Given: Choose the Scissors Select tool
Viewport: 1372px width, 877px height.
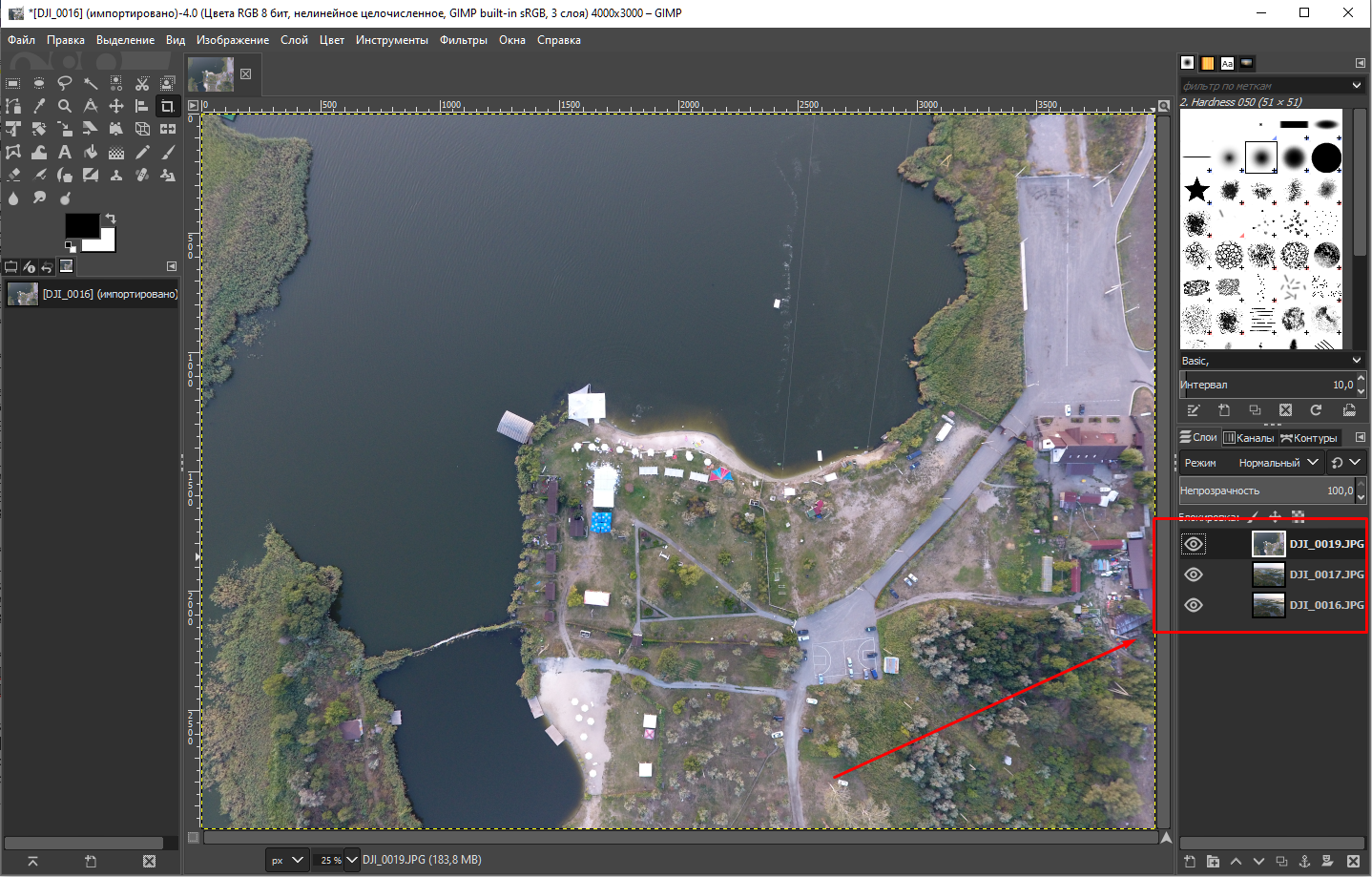Looking at the screenshot, I should 142,84.
